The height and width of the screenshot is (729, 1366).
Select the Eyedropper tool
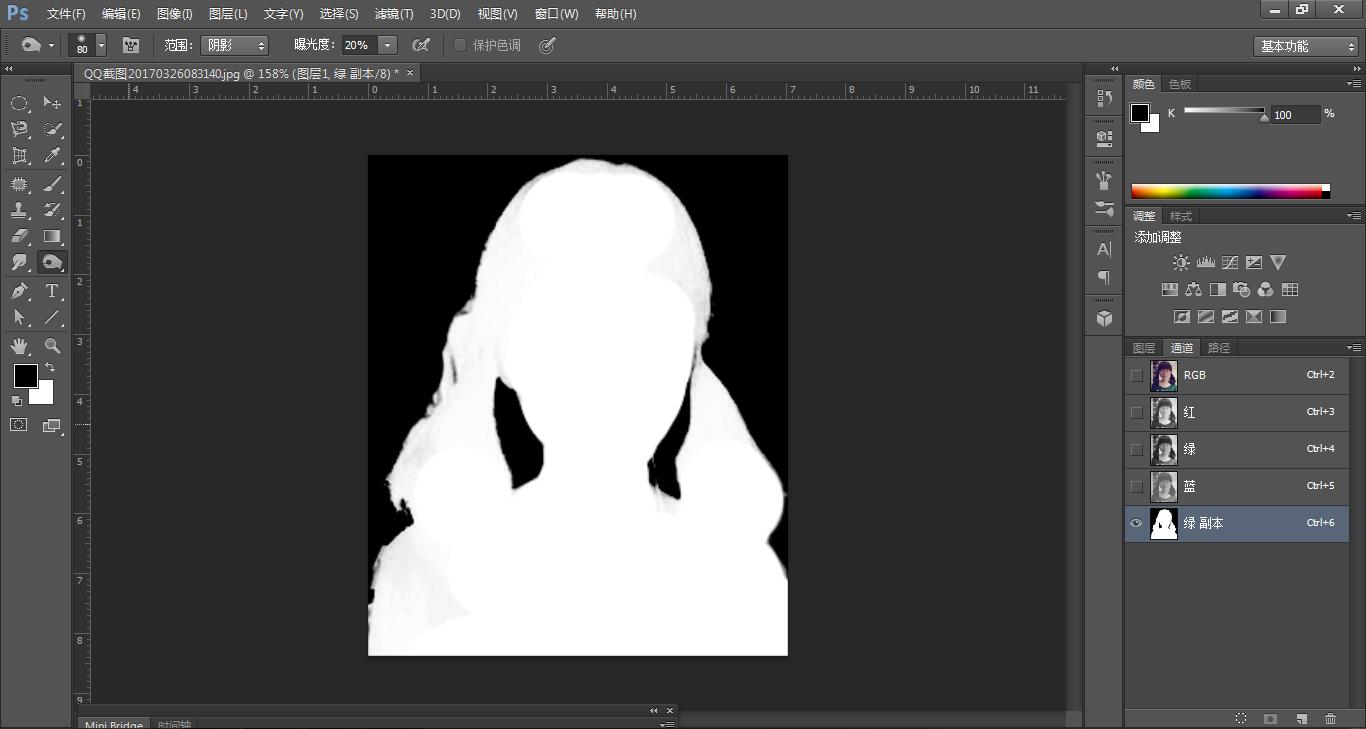click(52, 156)
